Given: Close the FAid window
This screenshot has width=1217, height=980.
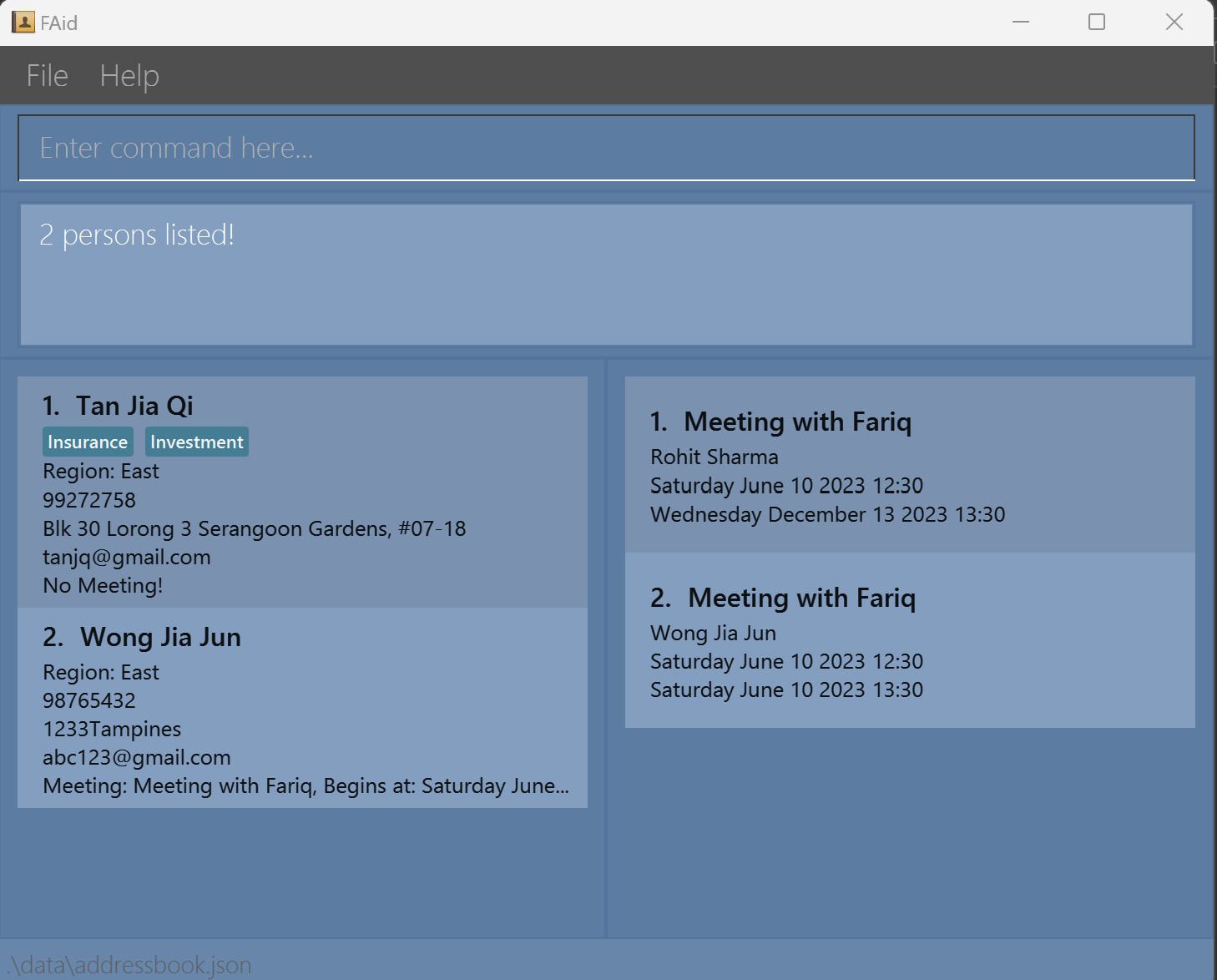Looking at the screenshot, I should (1174, 23).
